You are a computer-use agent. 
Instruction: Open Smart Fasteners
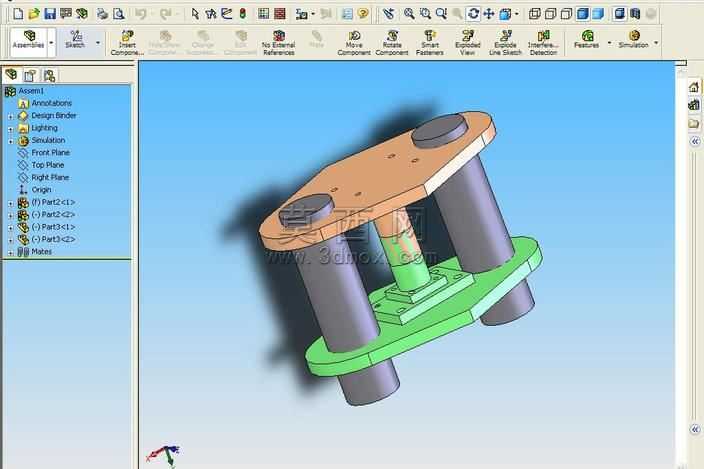(x=430, y=43)
